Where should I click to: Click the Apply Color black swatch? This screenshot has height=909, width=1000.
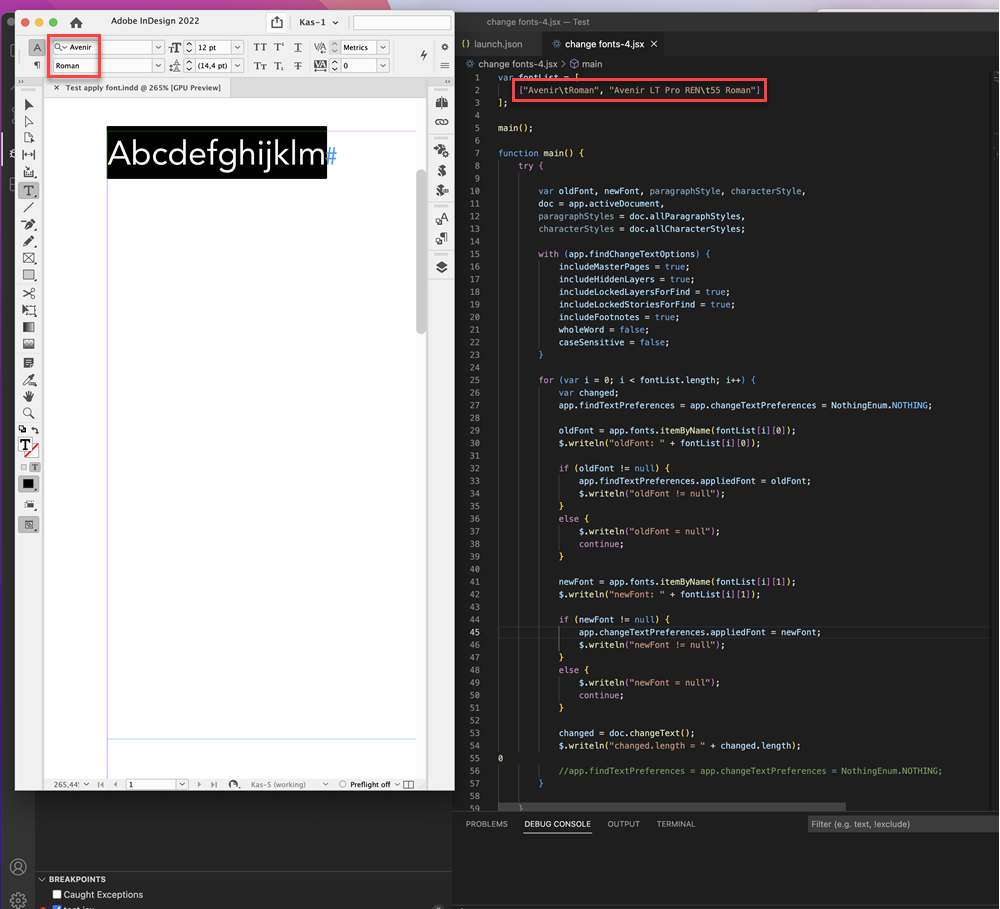29,484
